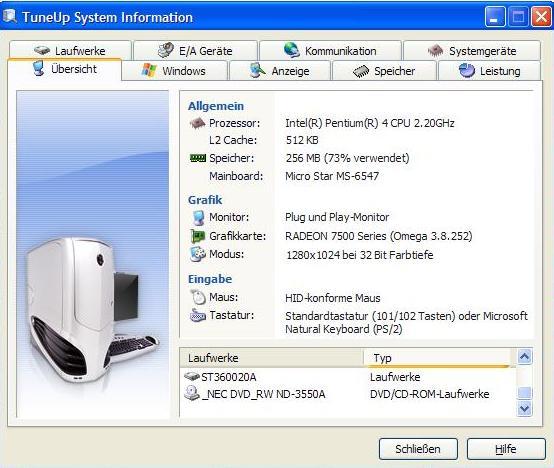Select the Übersicht tab
The image size is (554, 468).
coord(65,69)
